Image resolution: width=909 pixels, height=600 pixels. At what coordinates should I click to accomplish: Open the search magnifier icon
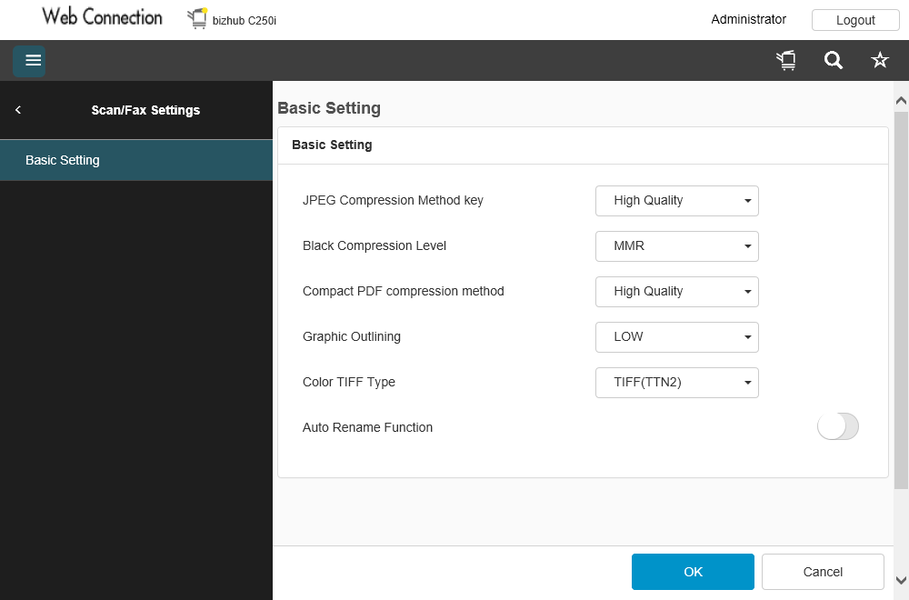coord(833,61)
